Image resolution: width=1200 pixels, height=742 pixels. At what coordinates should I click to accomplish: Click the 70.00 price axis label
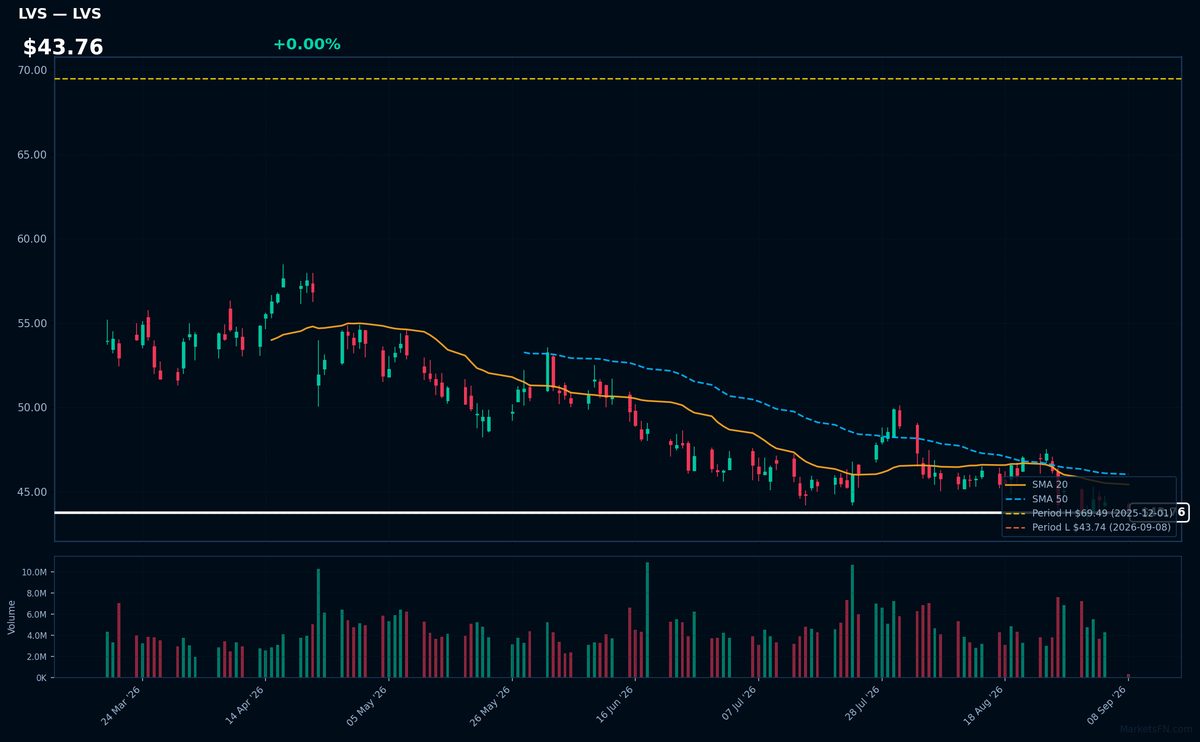click(x=32, y=70)
